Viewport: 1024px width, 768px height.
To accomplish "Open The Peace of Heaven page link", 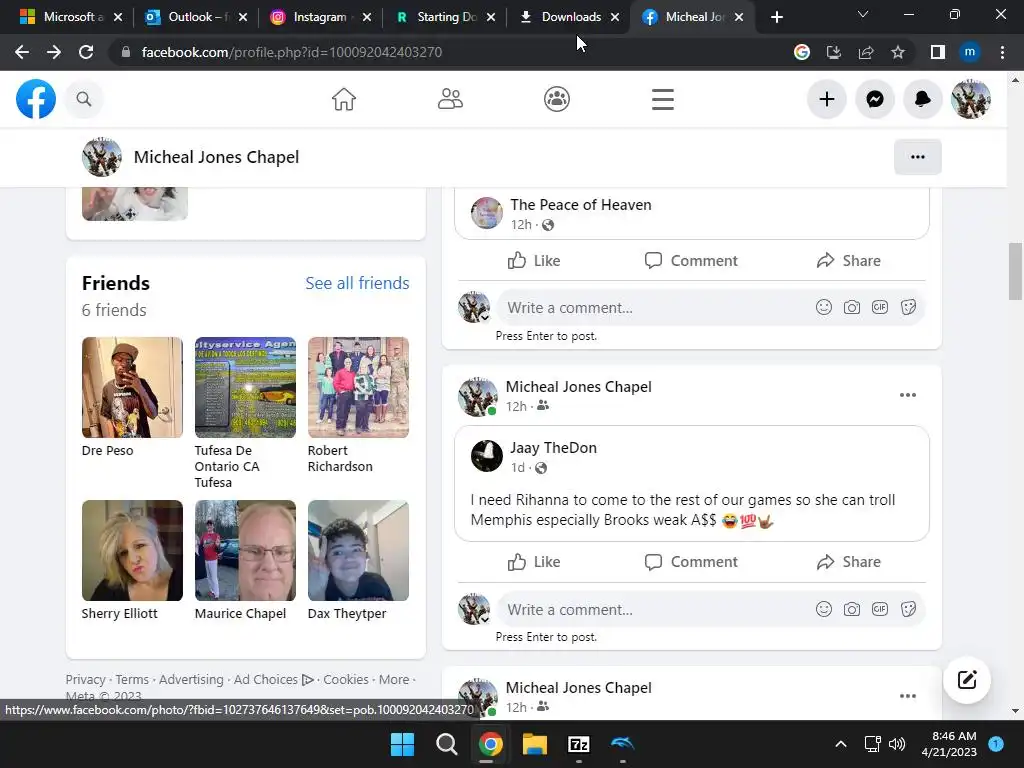I will (581, 204).
